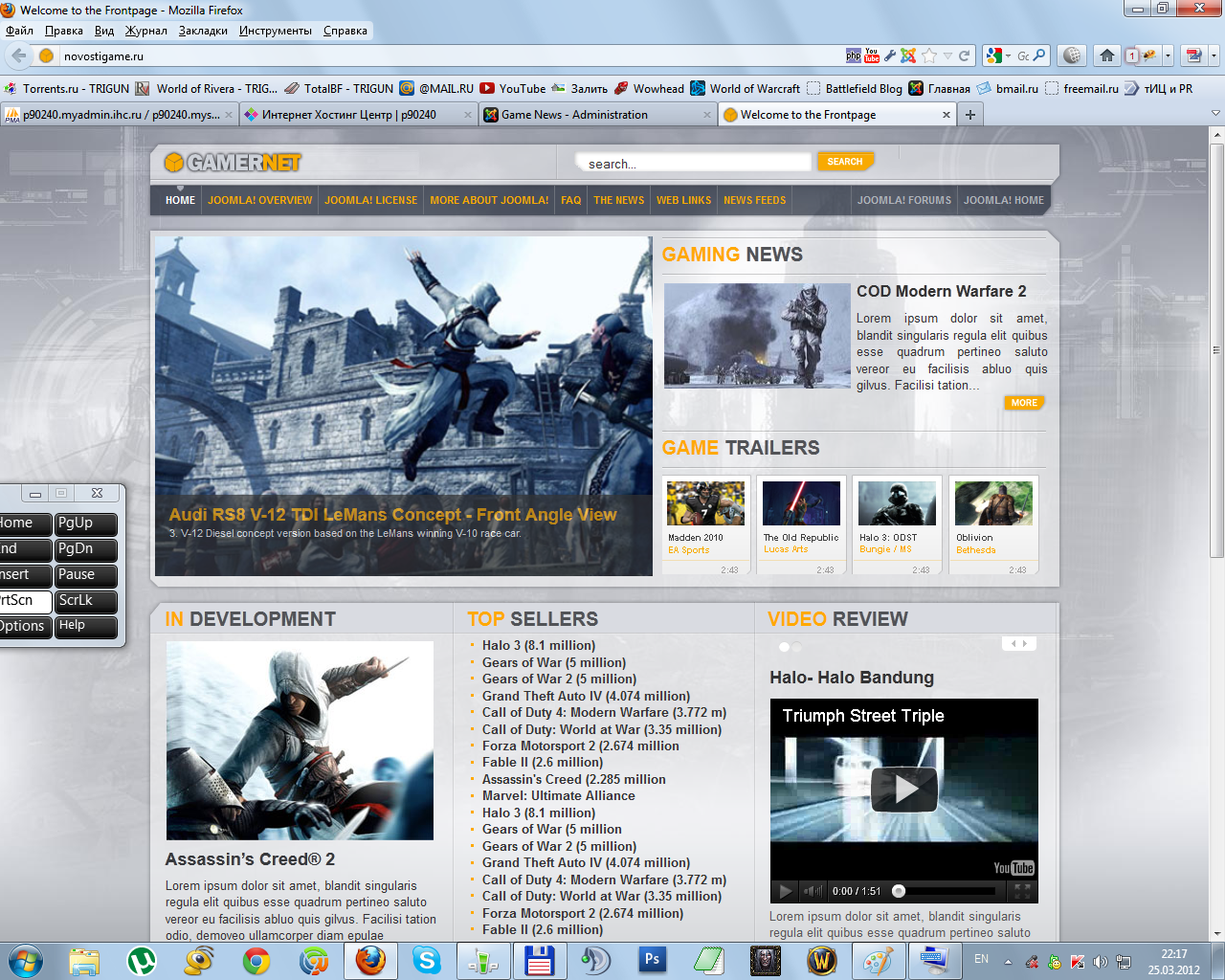This screenshot has height=980, width=1225.
Task: Reload the page with the refresh arrow
Action: [x=965, y=56]
